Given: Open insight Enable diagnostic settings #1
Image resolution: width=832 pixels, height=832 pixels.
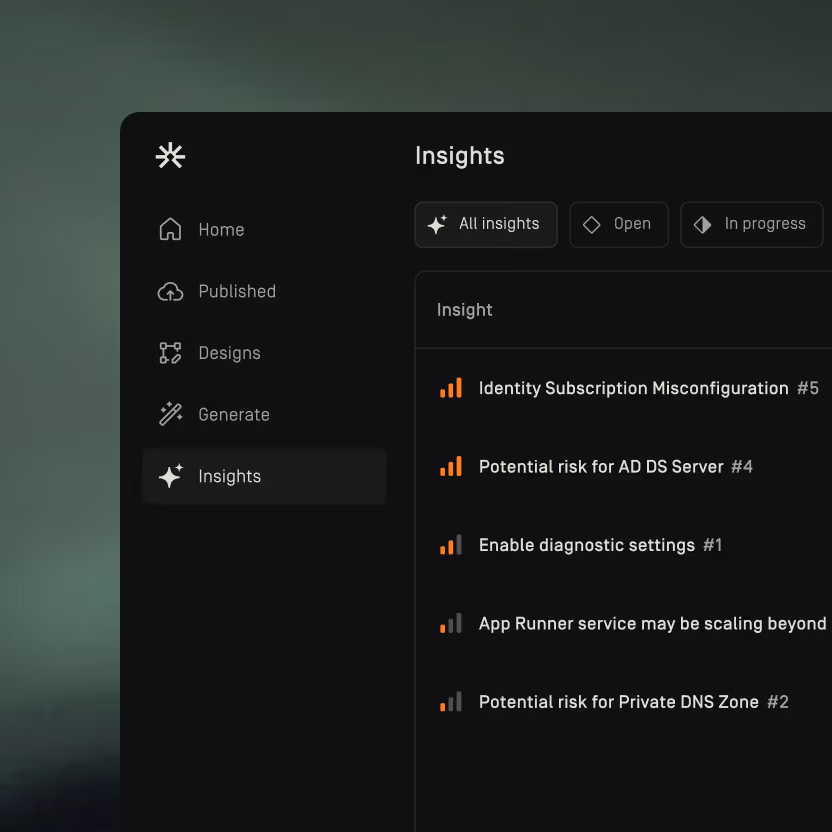Looking at the screenshot, I should click(586, 545).
